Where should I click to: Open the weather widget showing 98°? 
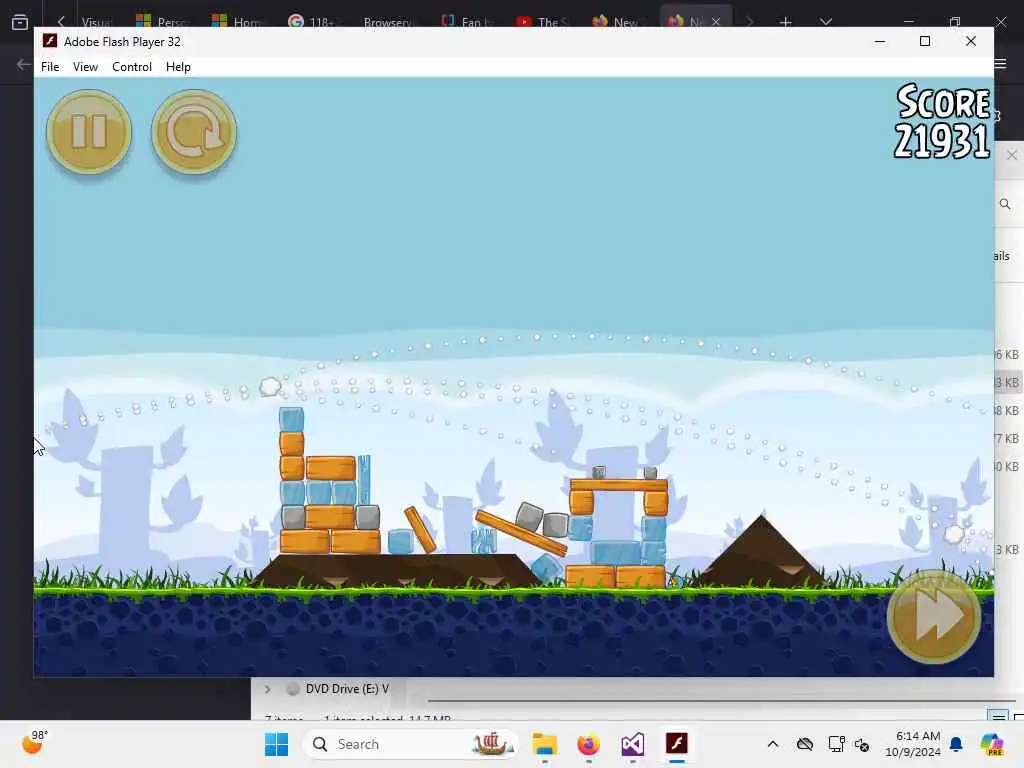point(34,743)
